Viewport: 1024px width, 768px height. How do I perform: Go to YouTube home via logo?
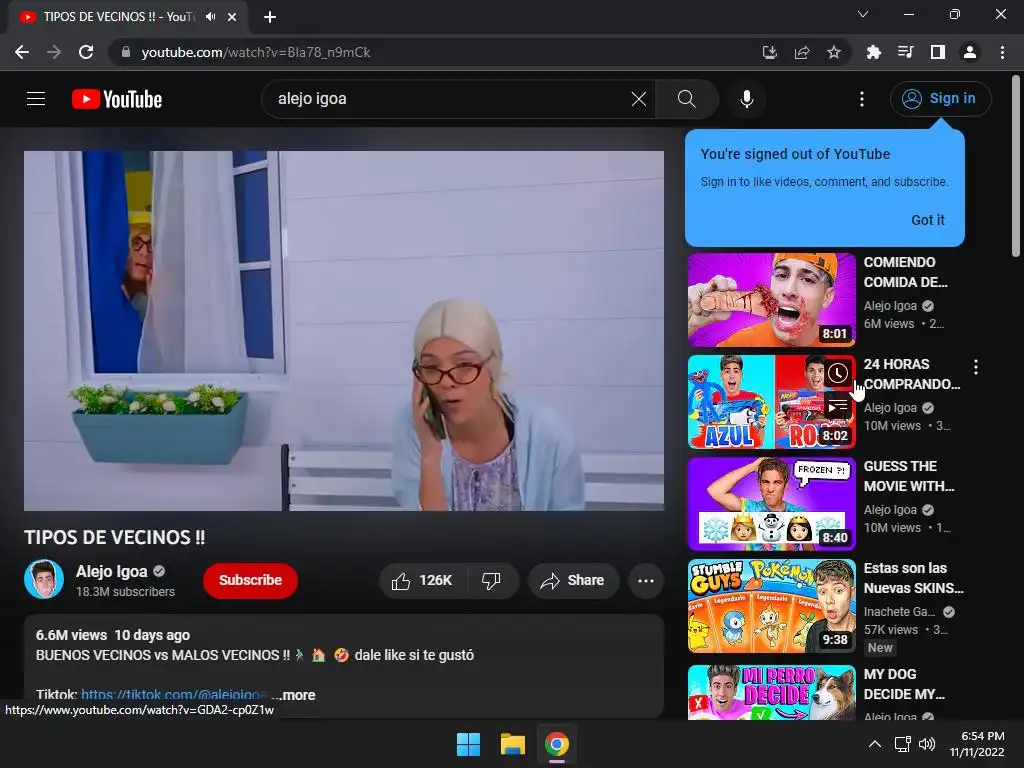(x=117, y=99)
